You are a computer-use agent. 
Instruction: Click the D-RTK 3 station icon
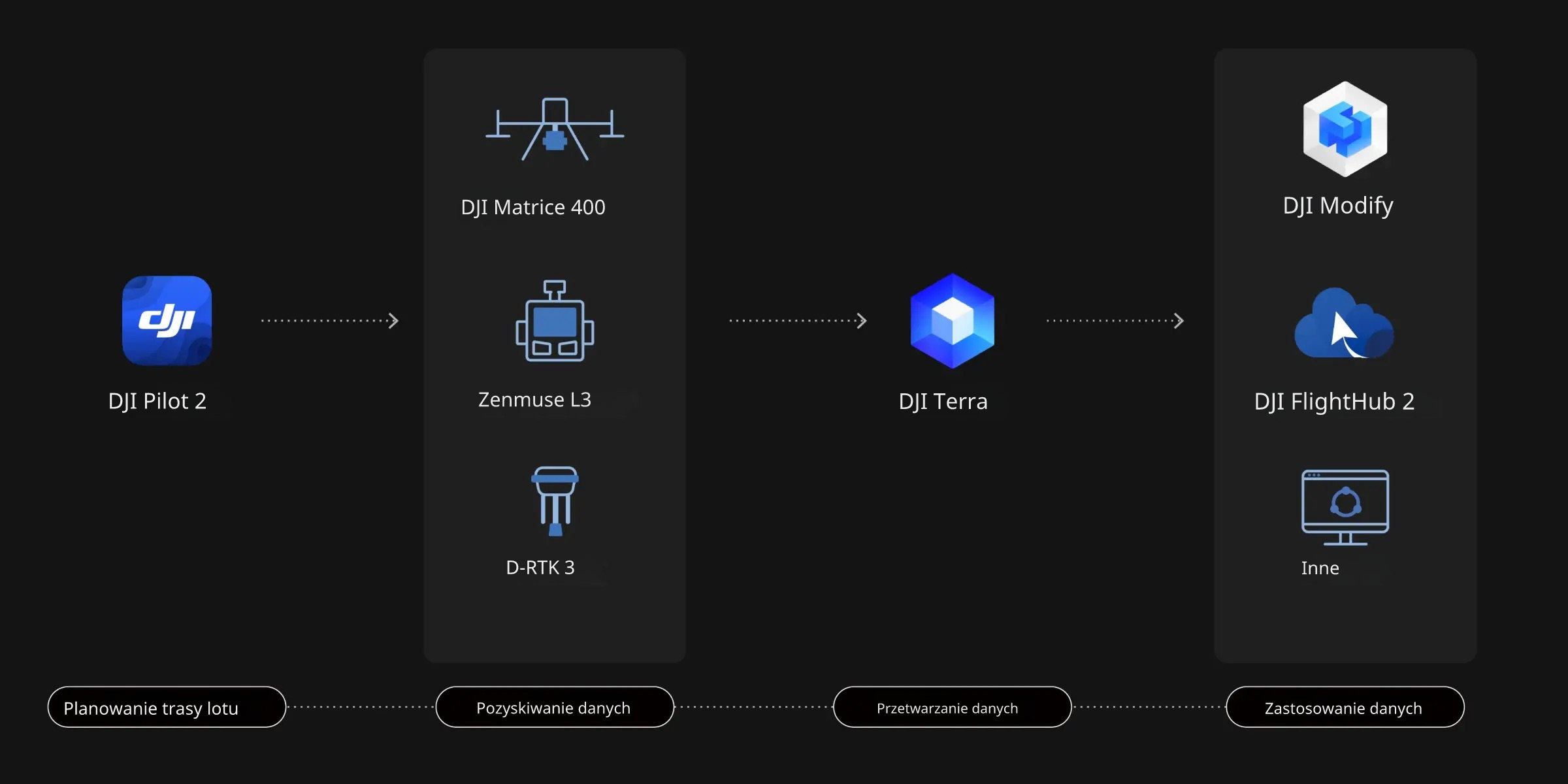pos(555,501)
